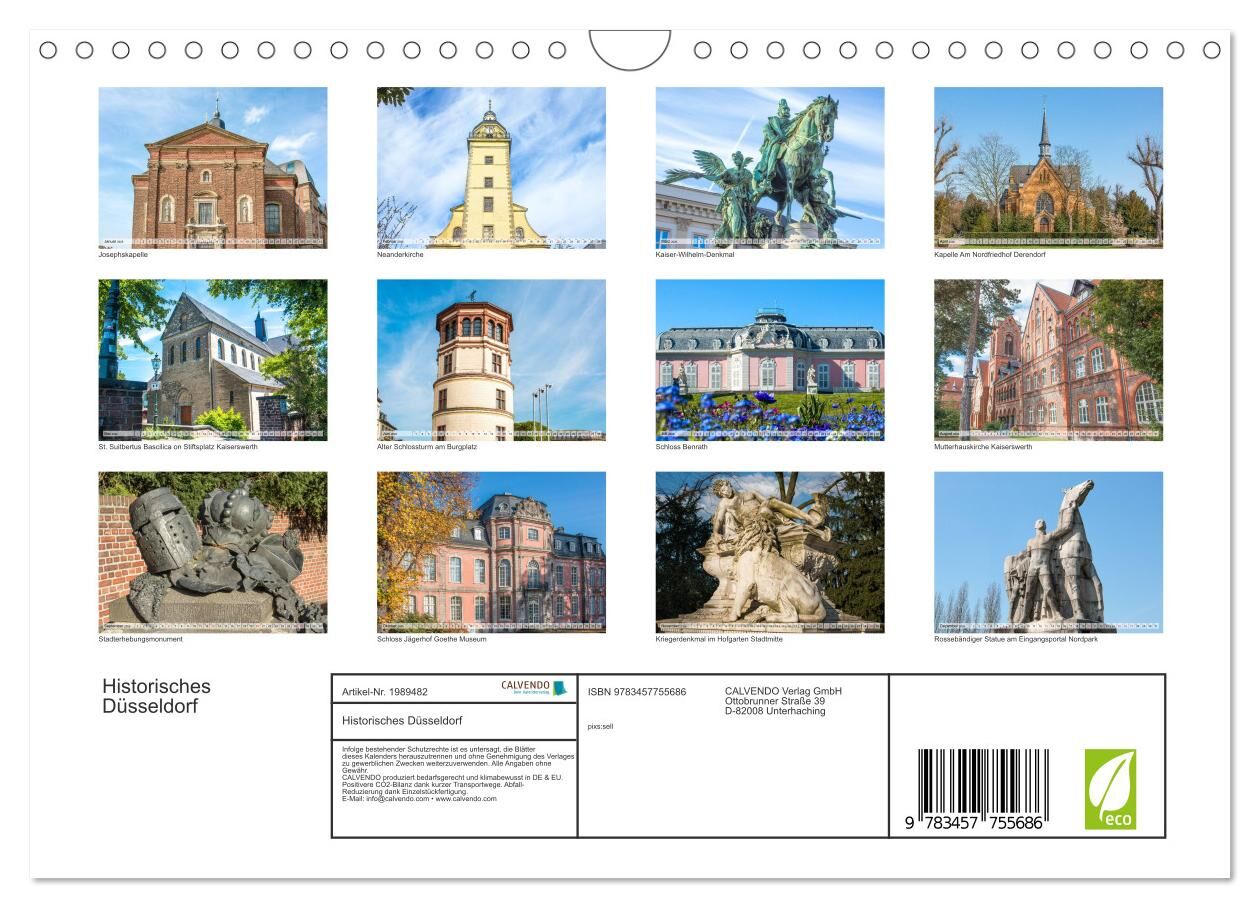Click the Schloss Benrath photo

(x=770, y=360)
